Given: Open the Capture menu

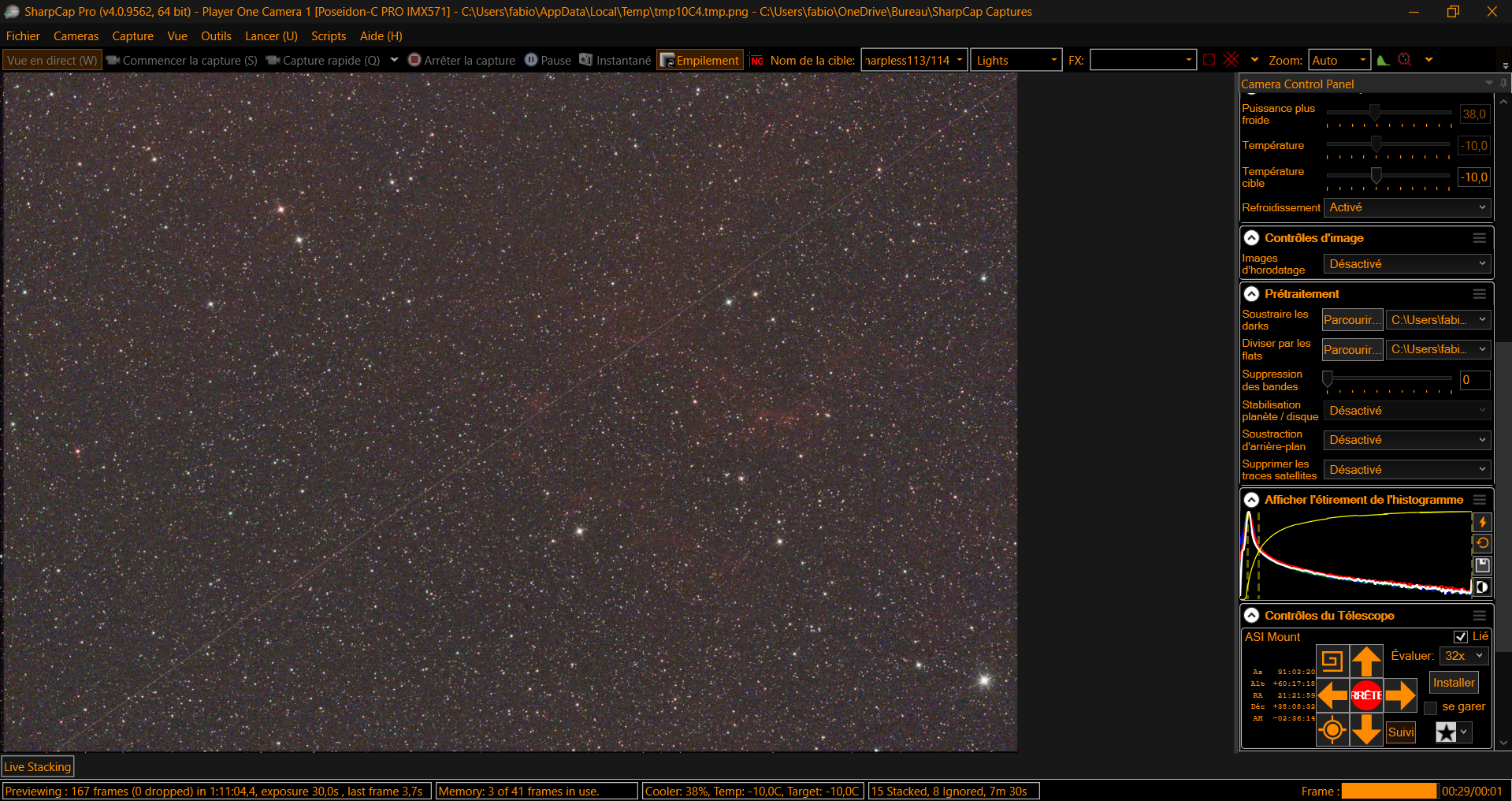Looking at the screenshot, I should (x=133, y=36).
